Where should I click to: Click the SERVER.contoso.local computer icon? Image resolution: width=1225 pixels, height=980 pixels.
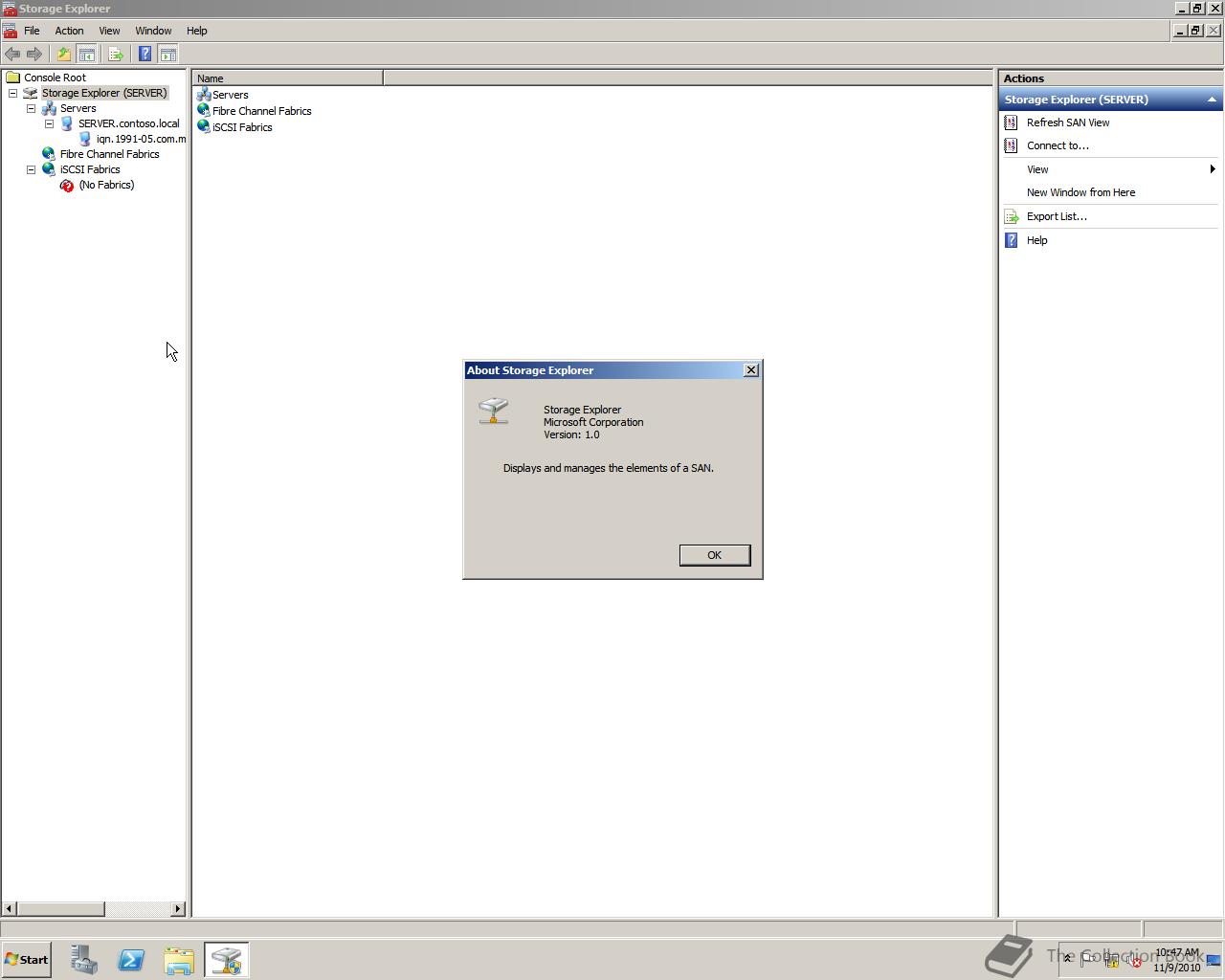coord(67,123)
